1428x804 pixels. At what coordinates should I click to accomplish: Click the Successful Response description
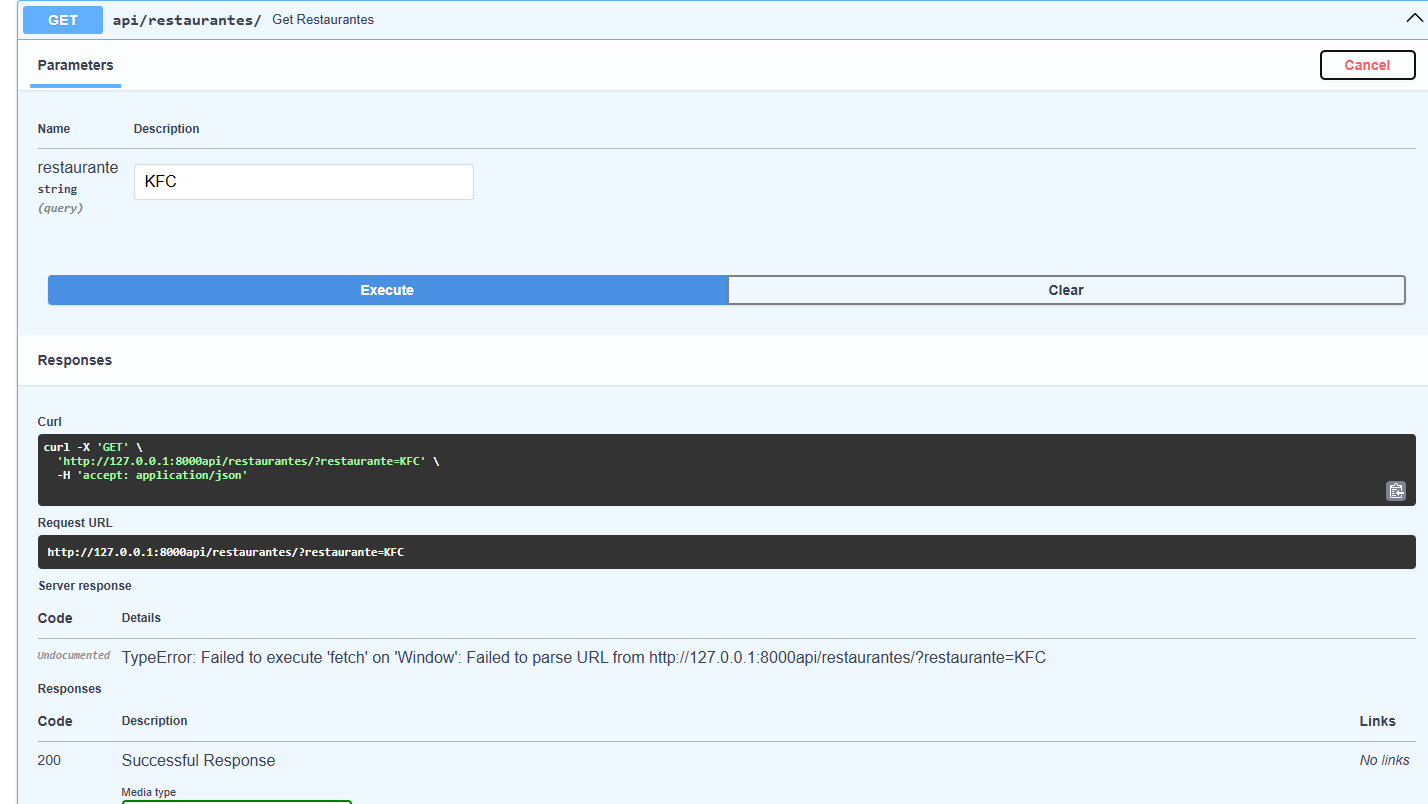click(x=198, y=761)
